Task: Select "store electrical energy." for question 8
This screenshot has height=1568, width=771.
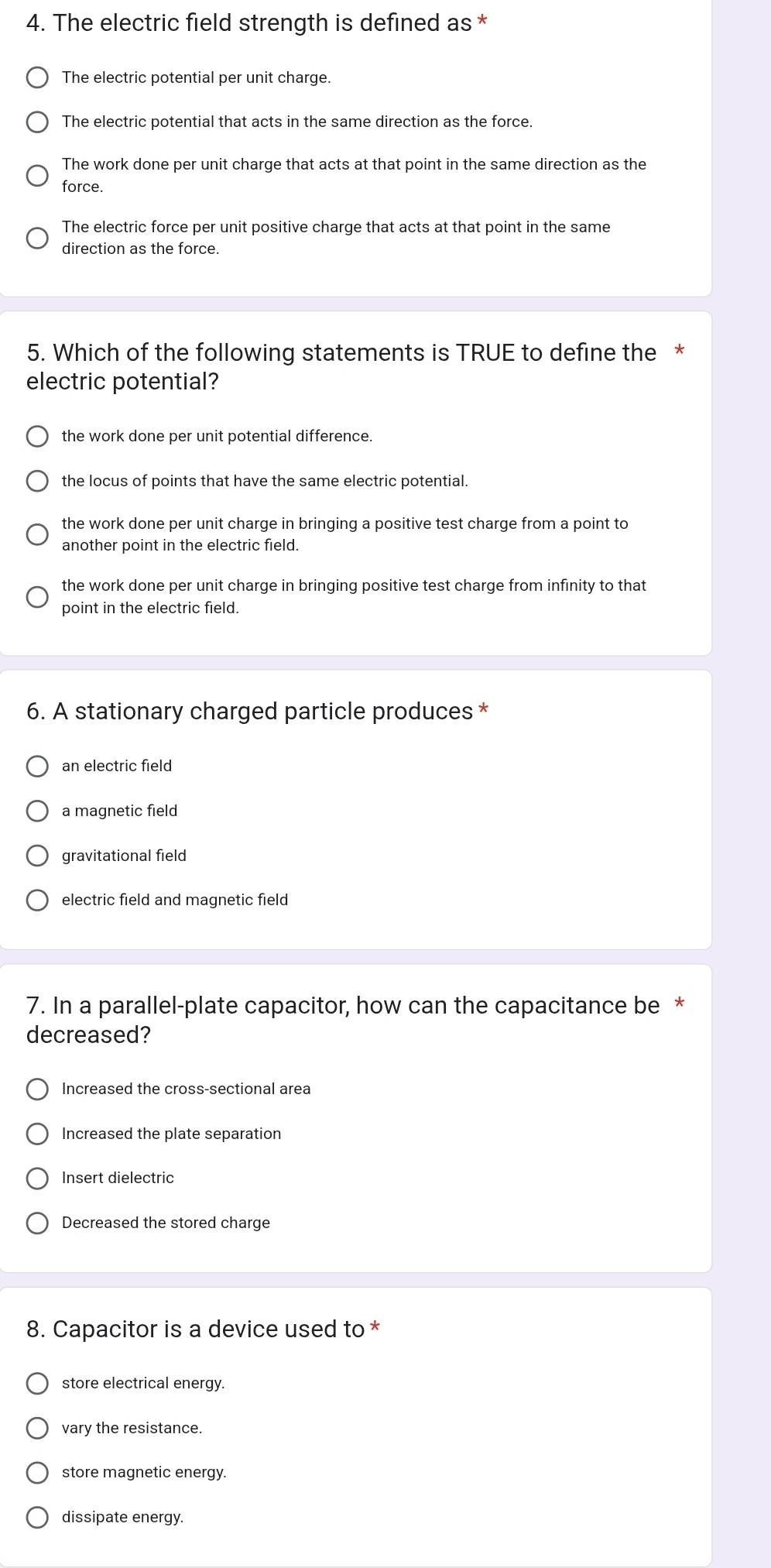Action: click(x=37, y=1383)
